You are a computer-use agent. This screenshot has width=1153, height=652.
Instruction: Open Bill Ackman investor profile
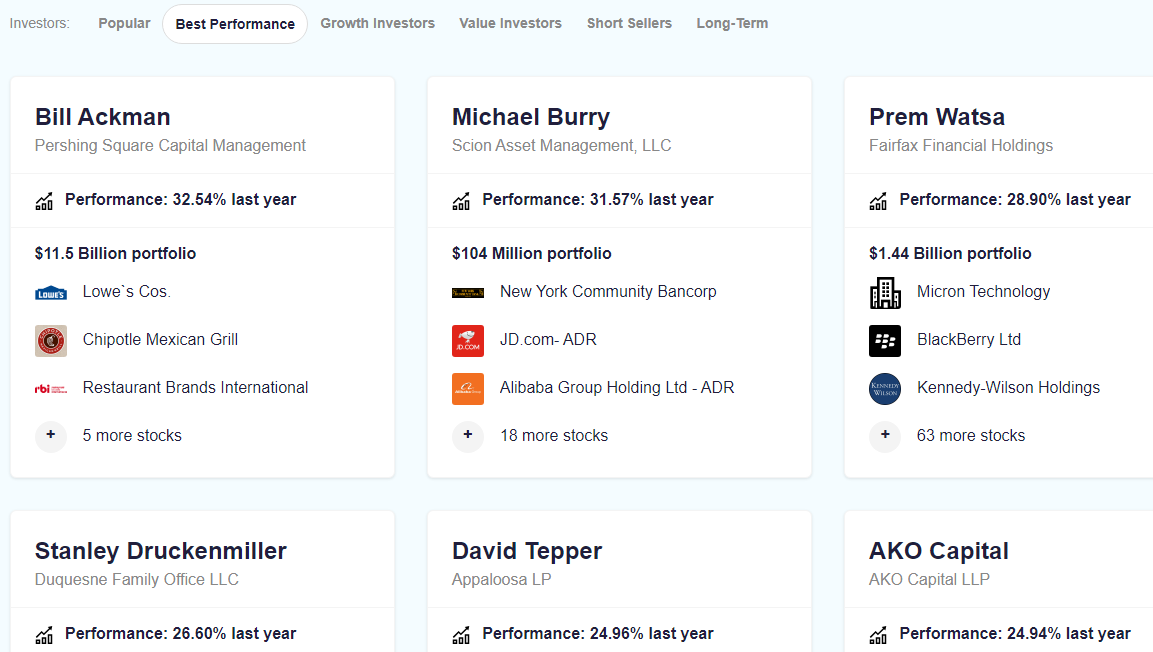coord(103,117)
